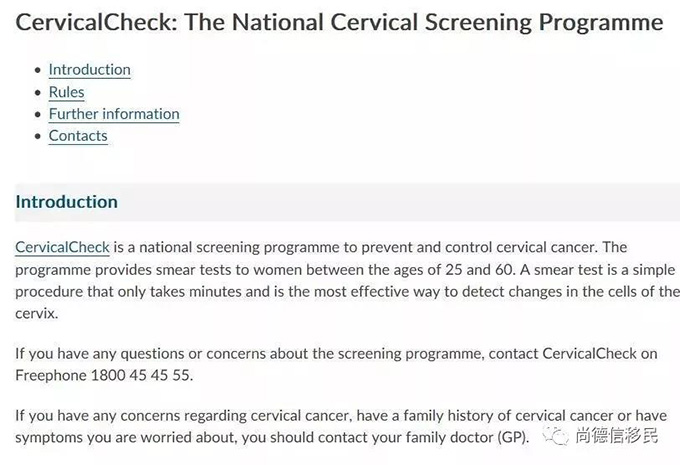This screenshot has width=680, height=465.
Task: Open the Introduction link in contents list
Action: coord(89,70)
